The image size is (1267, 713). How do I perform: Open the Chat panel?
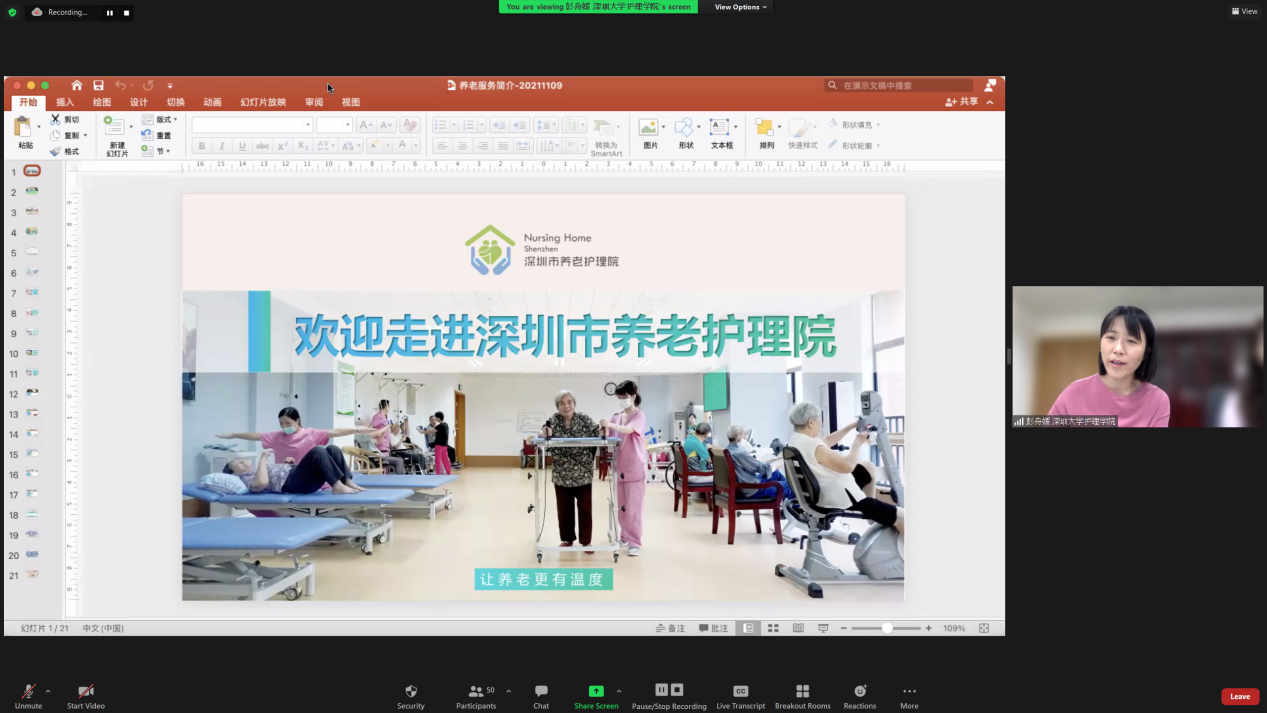(x=541, y=691)
